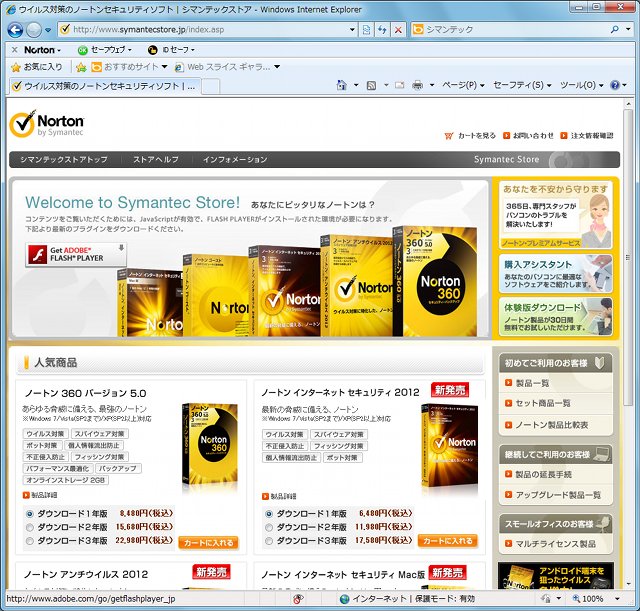Click カートに入れる button for Norton 360

pos(209,542)
